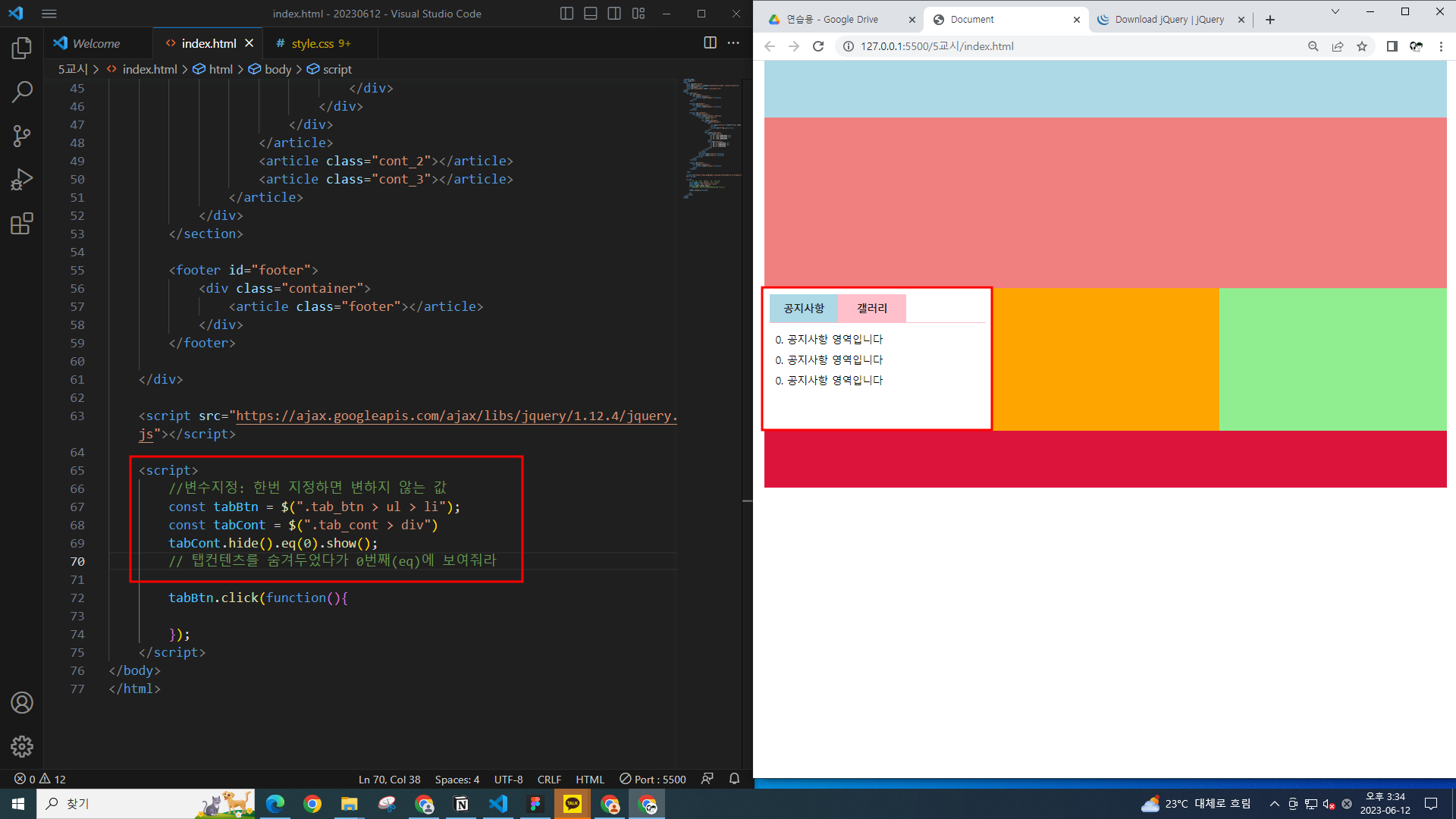
Task: Toggle the bottom panel layout icon
Action: (591, 14)
